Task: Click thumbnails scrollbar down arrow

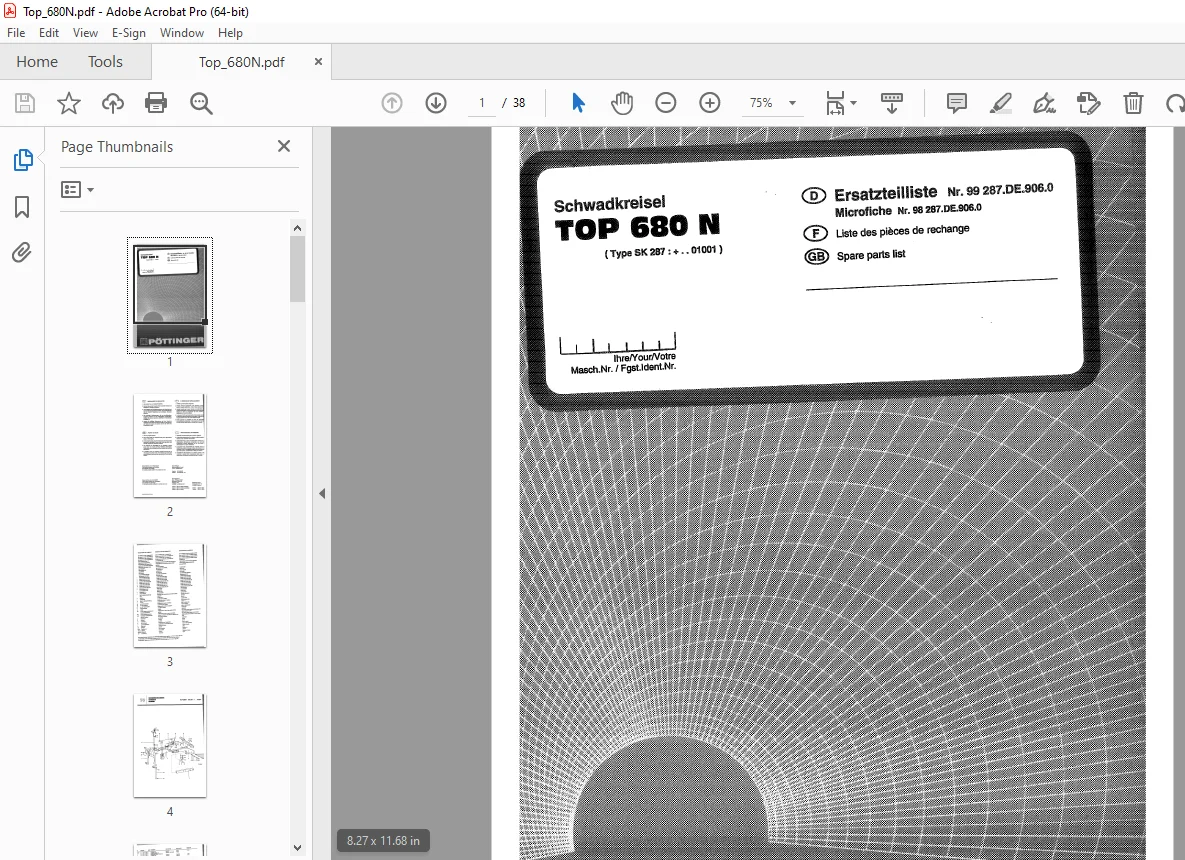Action: pyautogui.click(x=298, y=848)
